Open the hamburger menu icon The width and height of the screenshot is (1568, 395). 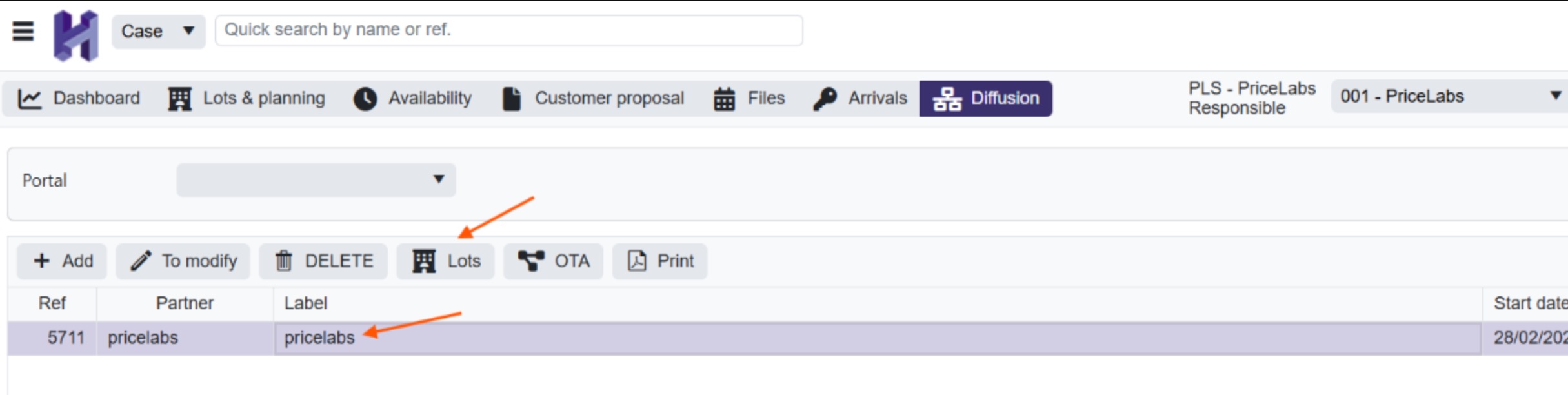coord(23,30)
